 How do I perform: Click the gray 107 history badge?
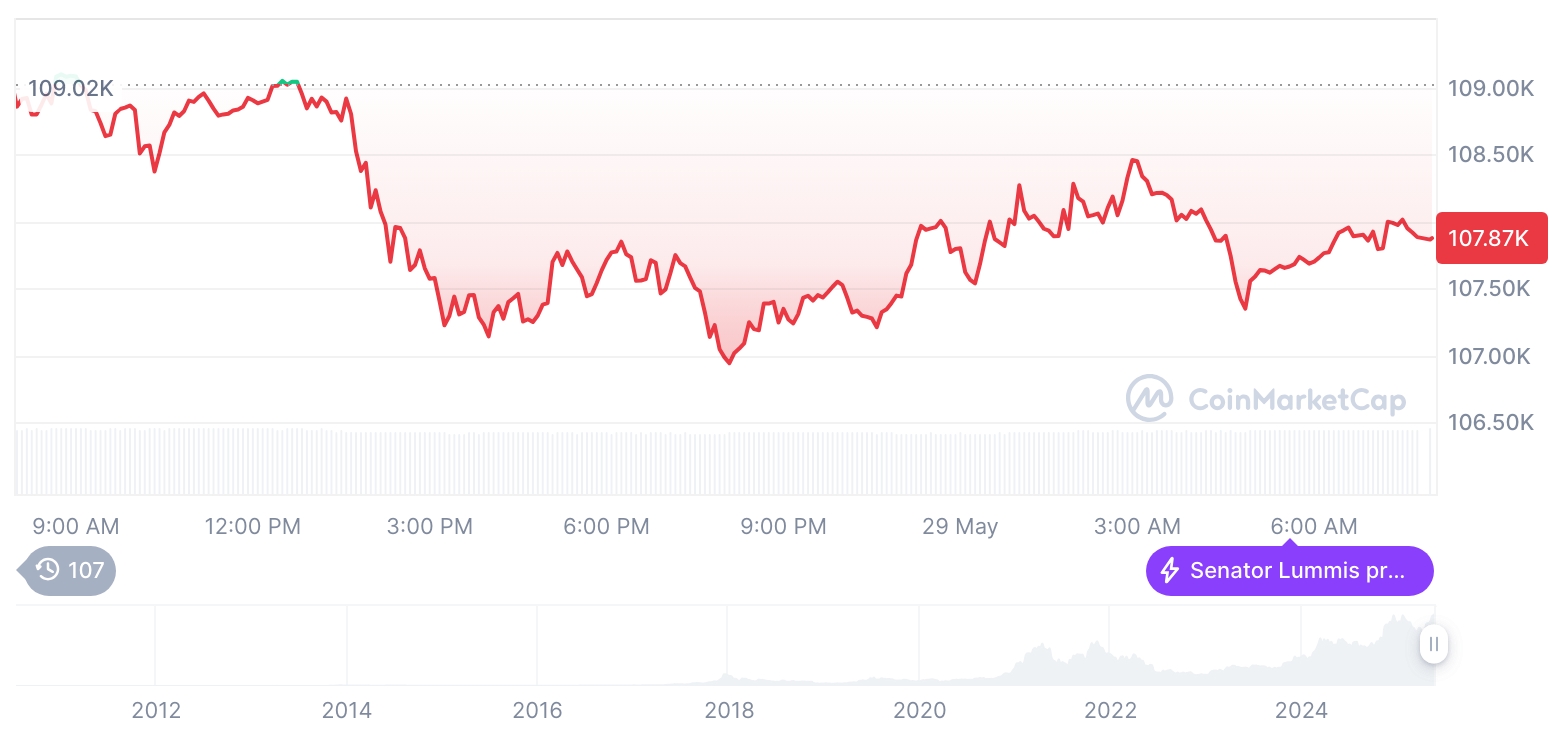68,571
